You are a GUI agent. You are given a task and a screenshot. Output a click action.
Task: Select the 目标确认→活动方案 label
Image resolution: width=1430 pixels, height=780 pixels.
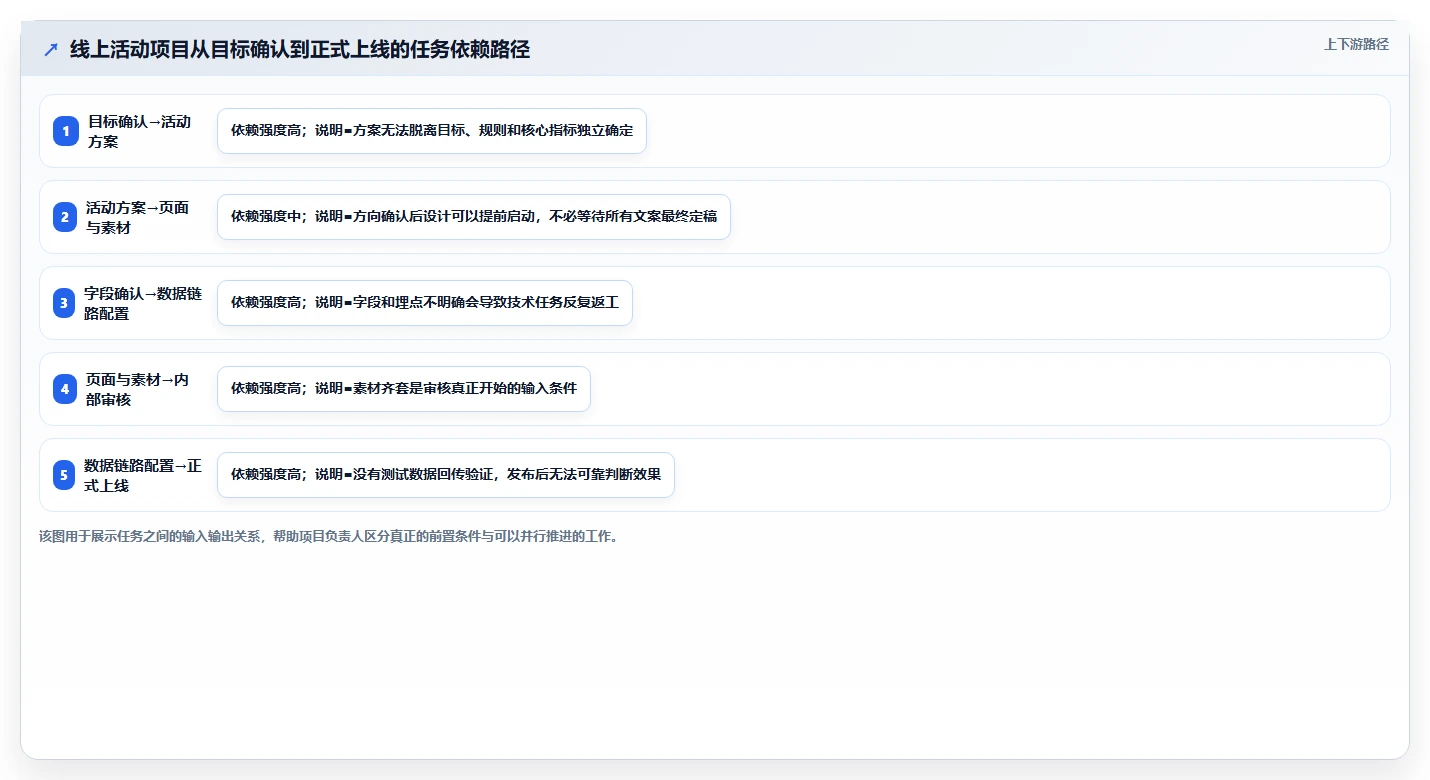click(139, 131)
